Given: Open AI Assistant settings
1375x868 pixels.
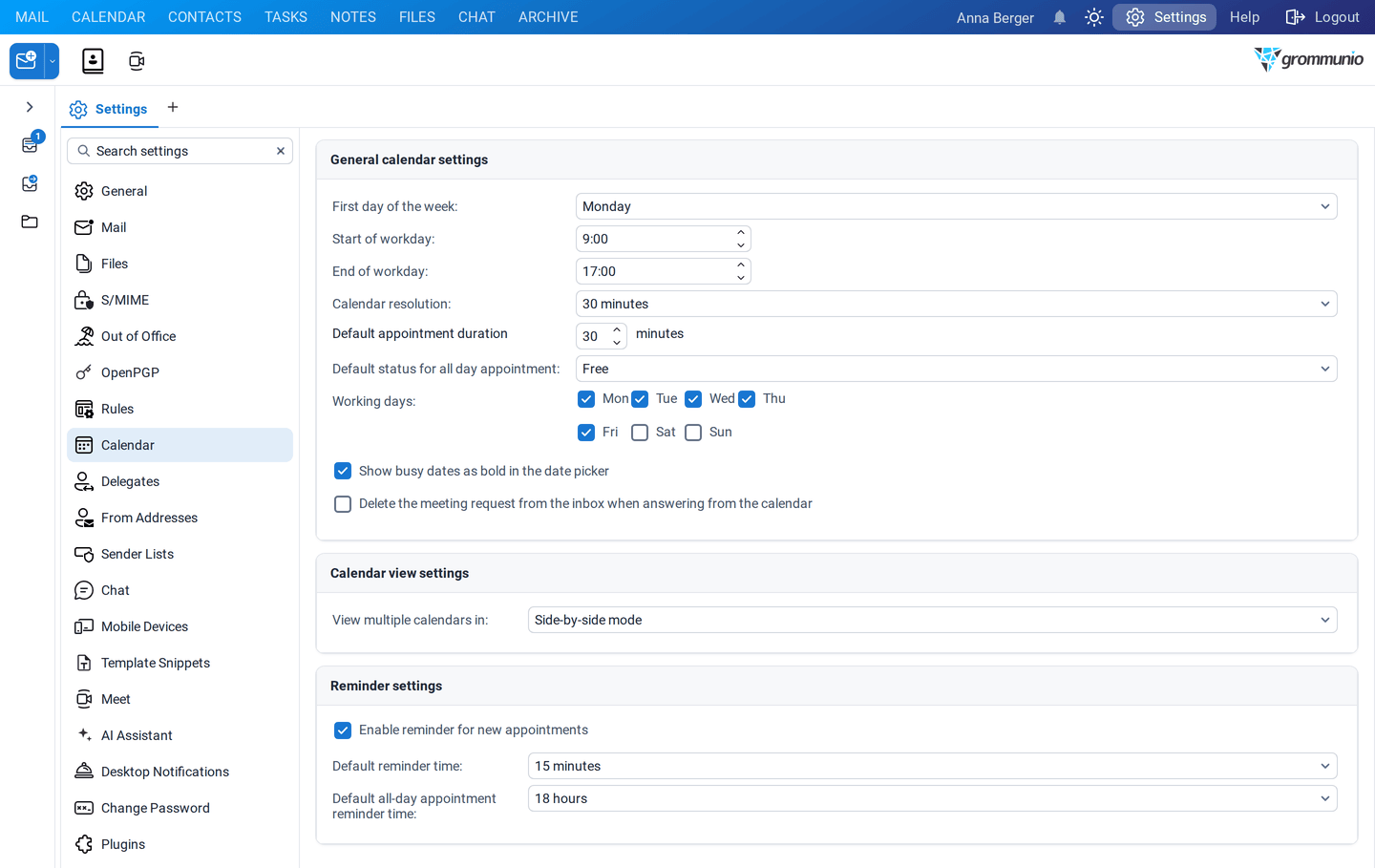Looking at the screenshot, I should pyautogui.click(x=180, y=735).
